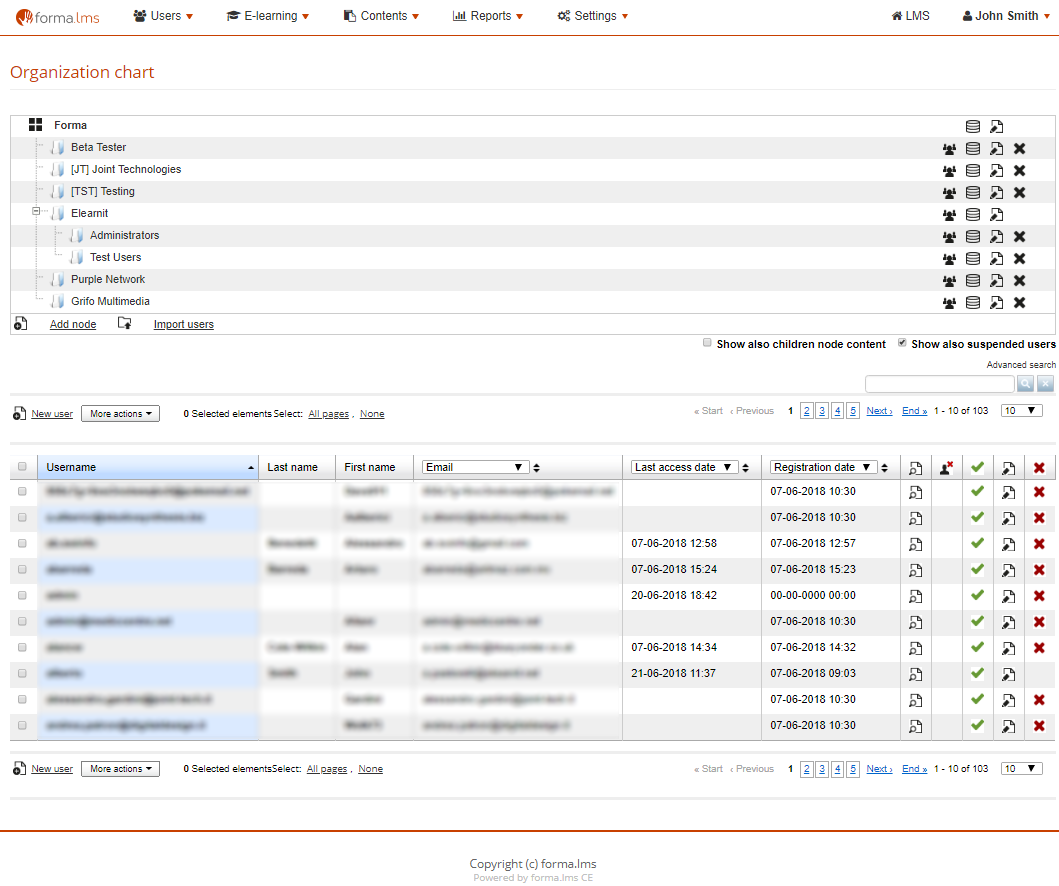This screenshot has width=1059, height=886.
Task: Go to page 3 in the top pagination
Action: (x=821, y=411)
